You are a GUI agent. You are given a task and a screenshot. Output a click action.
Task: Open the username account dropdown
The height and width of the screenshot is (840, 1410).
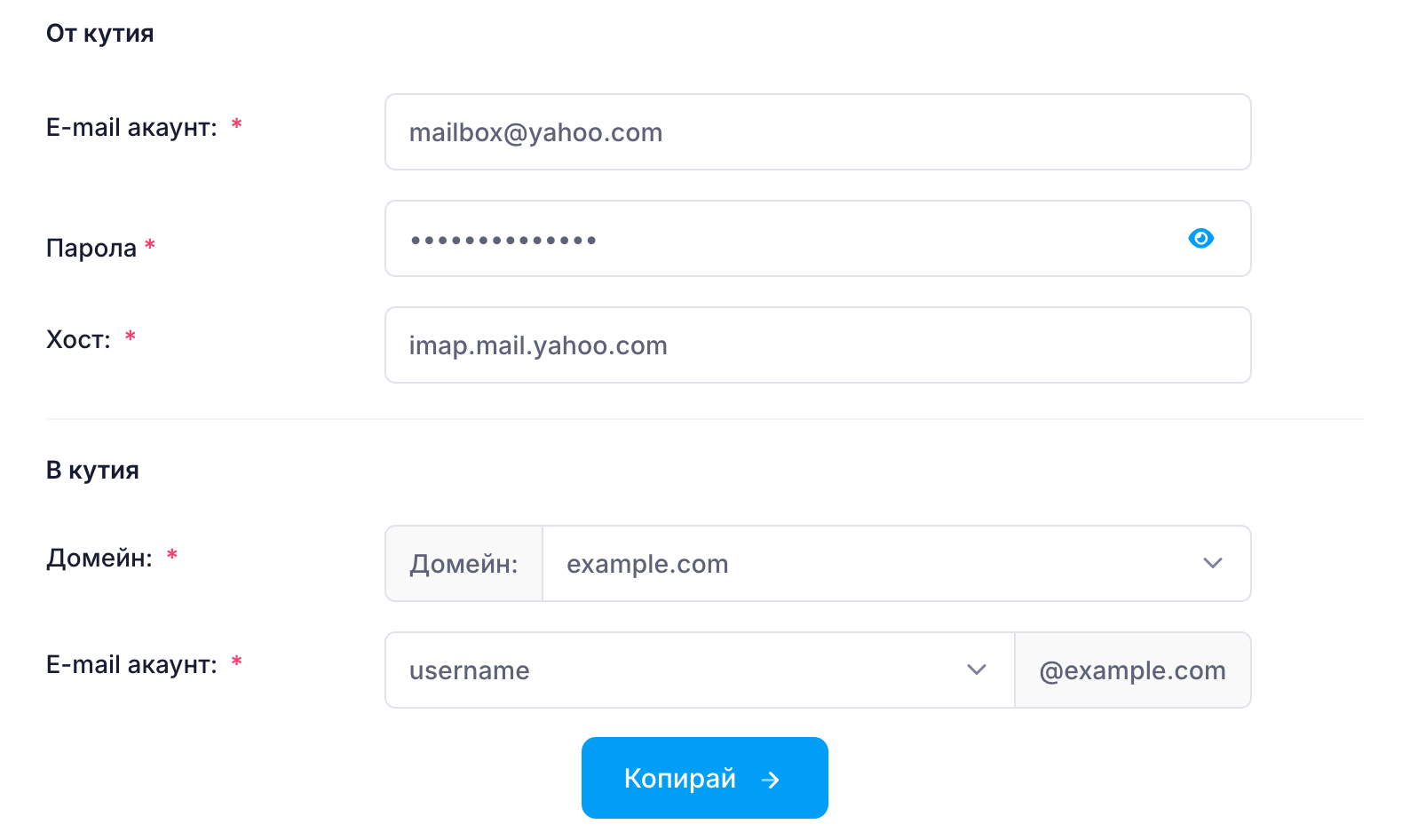coord(700,670)
